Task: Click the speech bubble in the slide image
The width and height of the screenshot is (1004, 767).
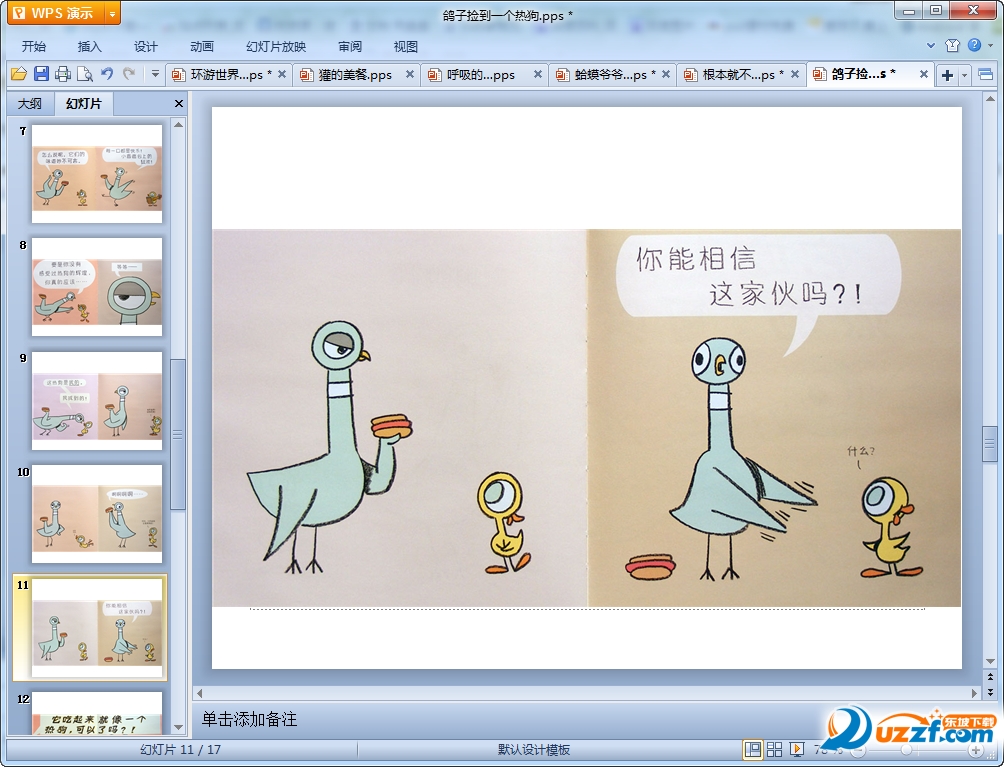Action: 759,277
